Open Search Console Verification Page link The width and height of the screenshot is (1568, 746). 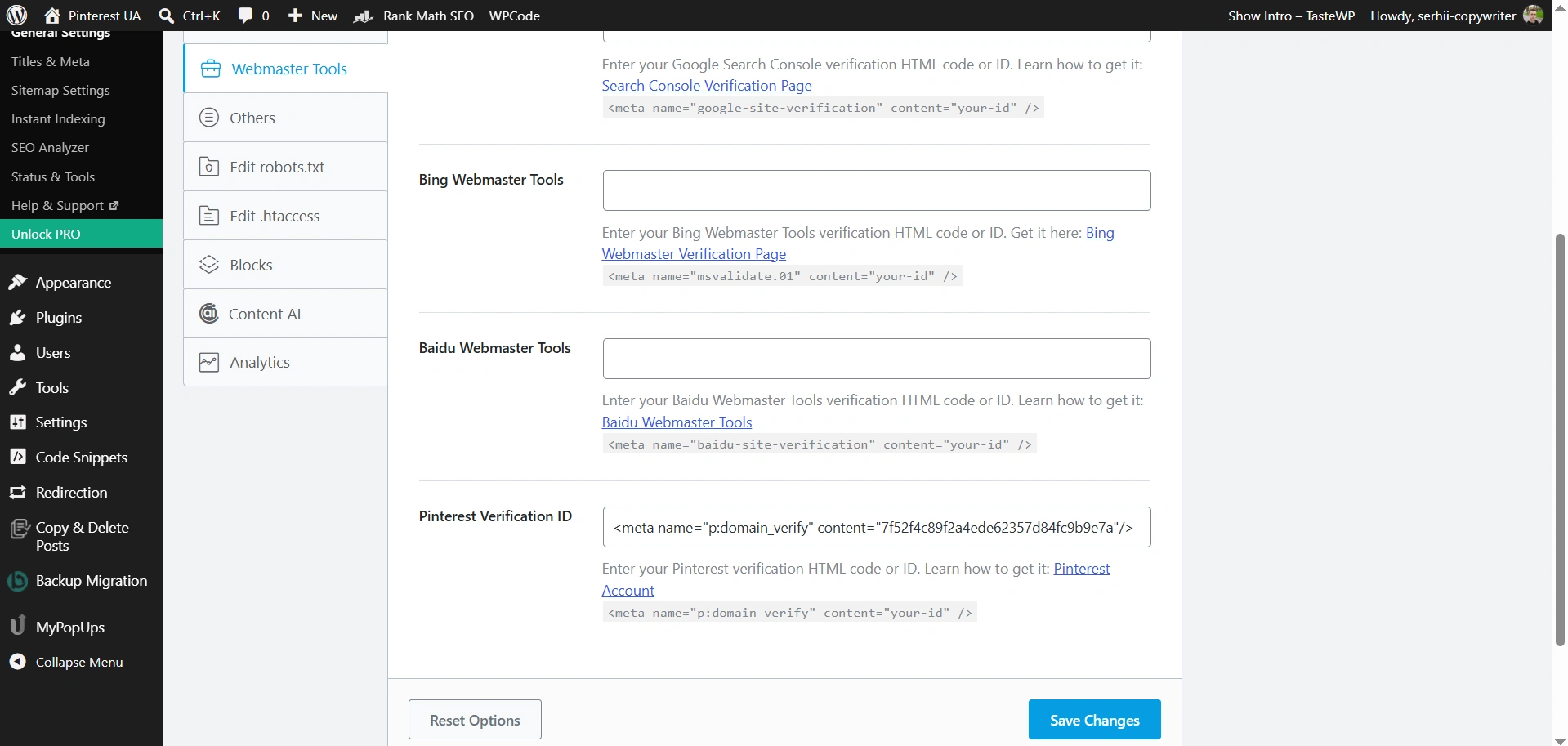click(x=707, y=86)
